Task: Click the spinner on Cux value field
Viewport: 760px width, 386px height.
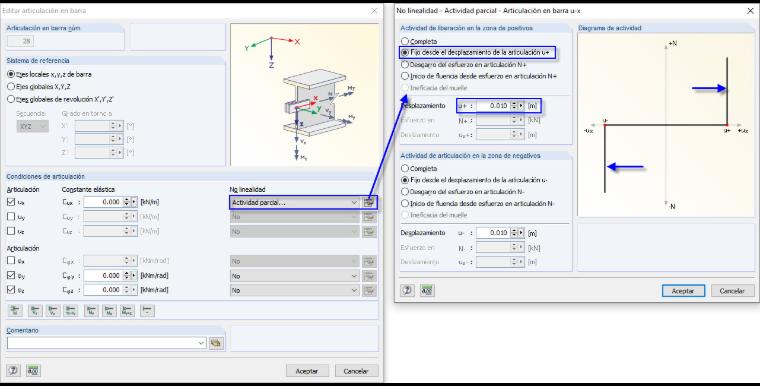Action: (x=127, y=202)
